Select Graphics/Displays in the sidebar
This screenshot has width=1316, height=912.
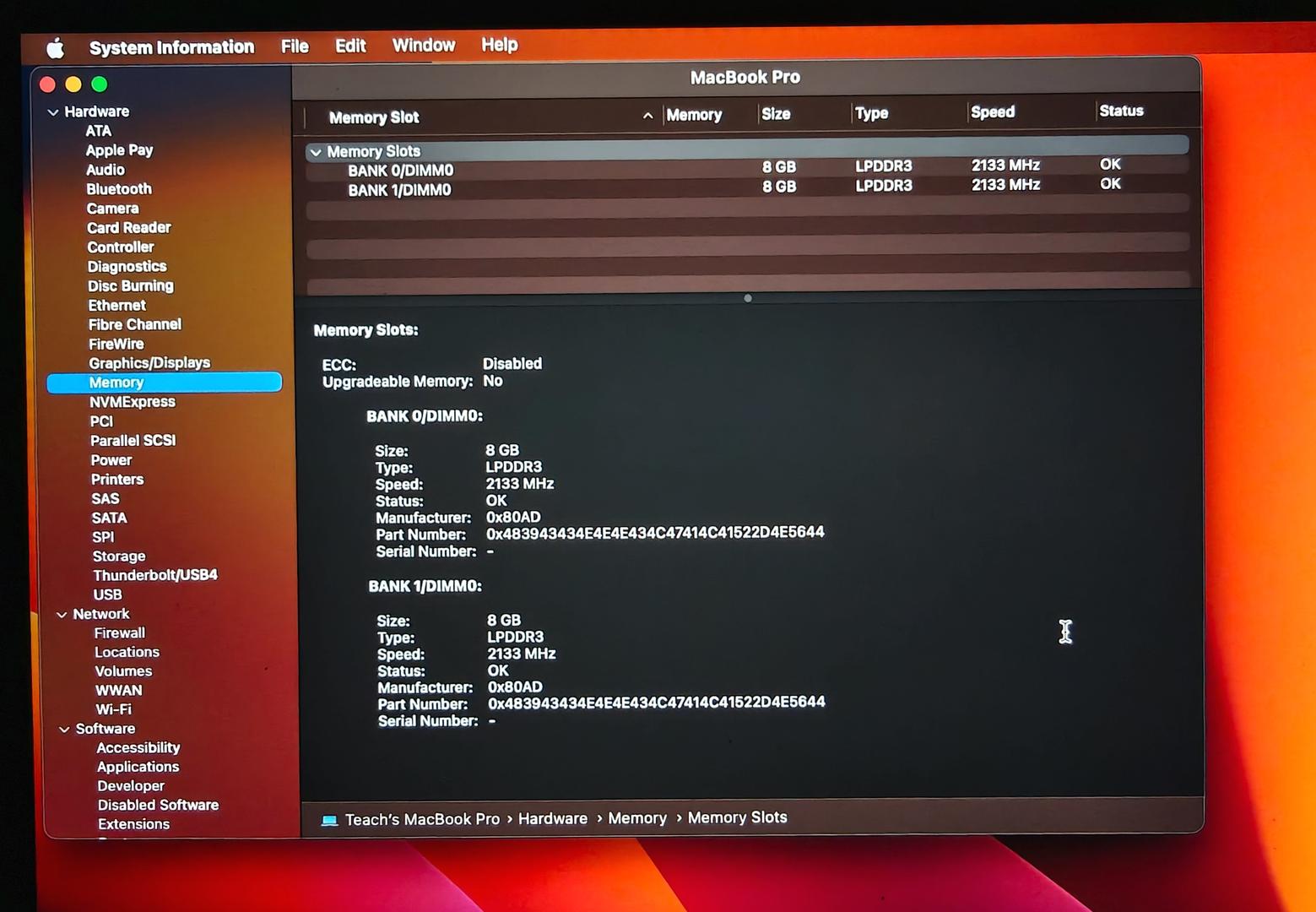tap(149, 363)
